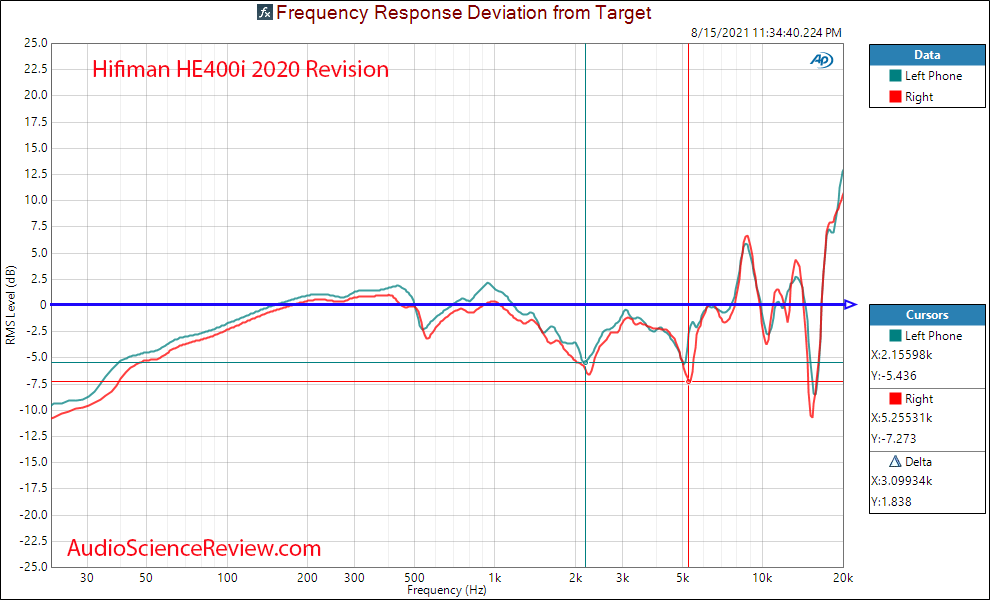
Task: Click Delta X value 3.09934k
Action: coord(902,481)
